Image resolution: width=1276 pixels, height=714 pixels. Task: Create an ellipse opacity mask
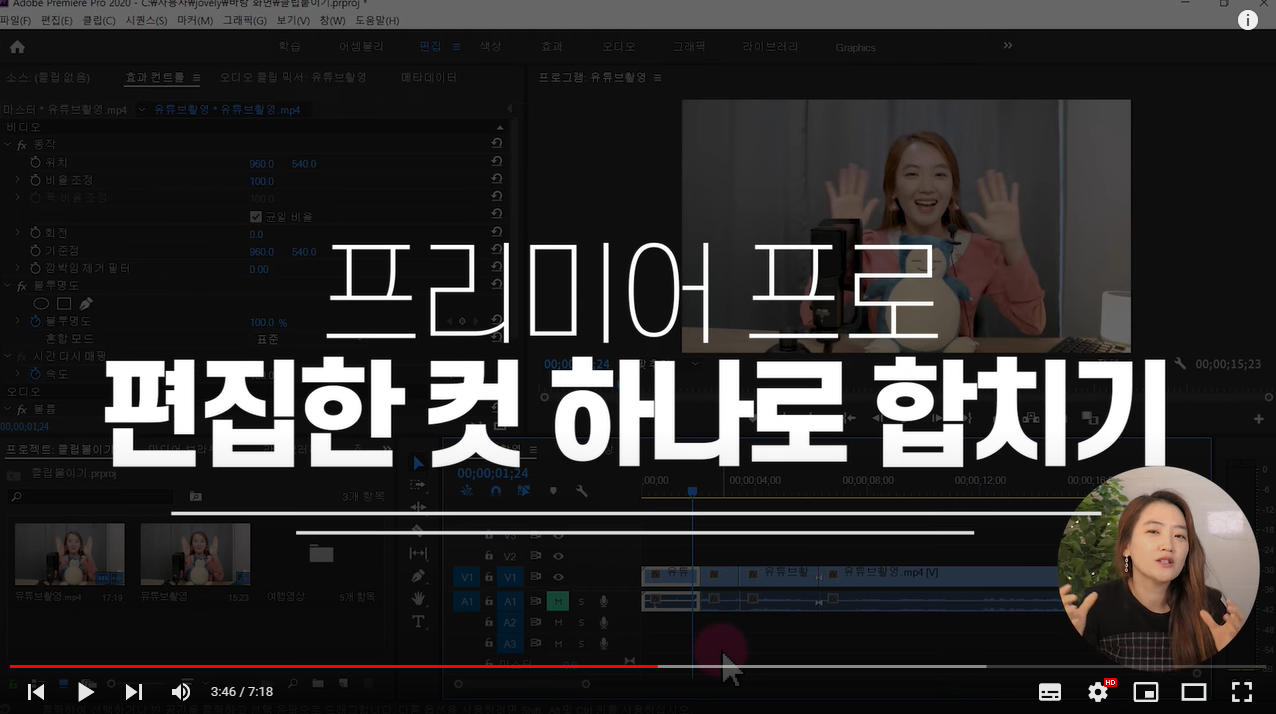pyautogui.click(x=41, y=303)
